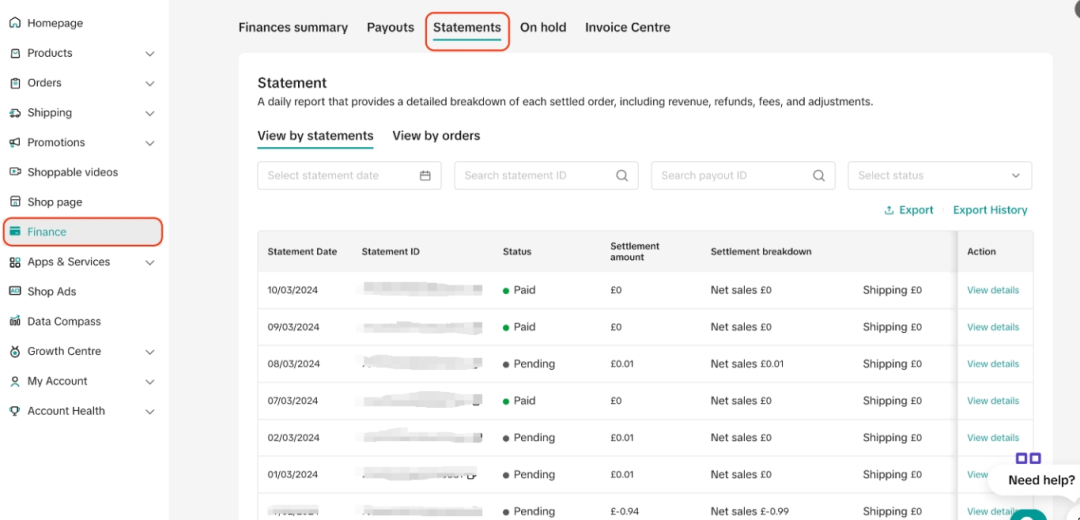
Task: Switch to Finances summary tab
Action: pos(293,28)
